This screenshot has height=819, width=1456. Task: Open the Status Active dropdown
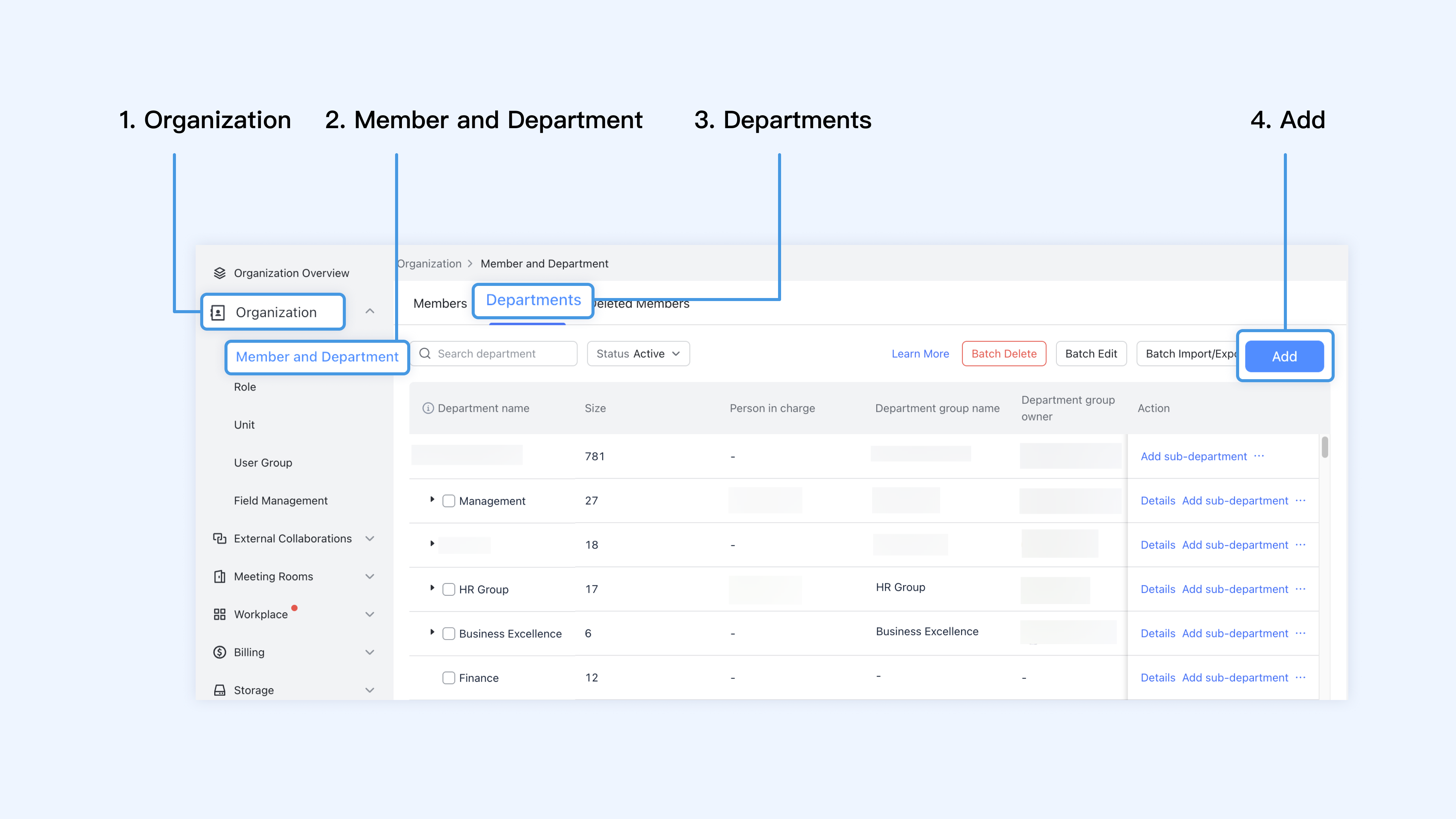[x=638, y=353]
